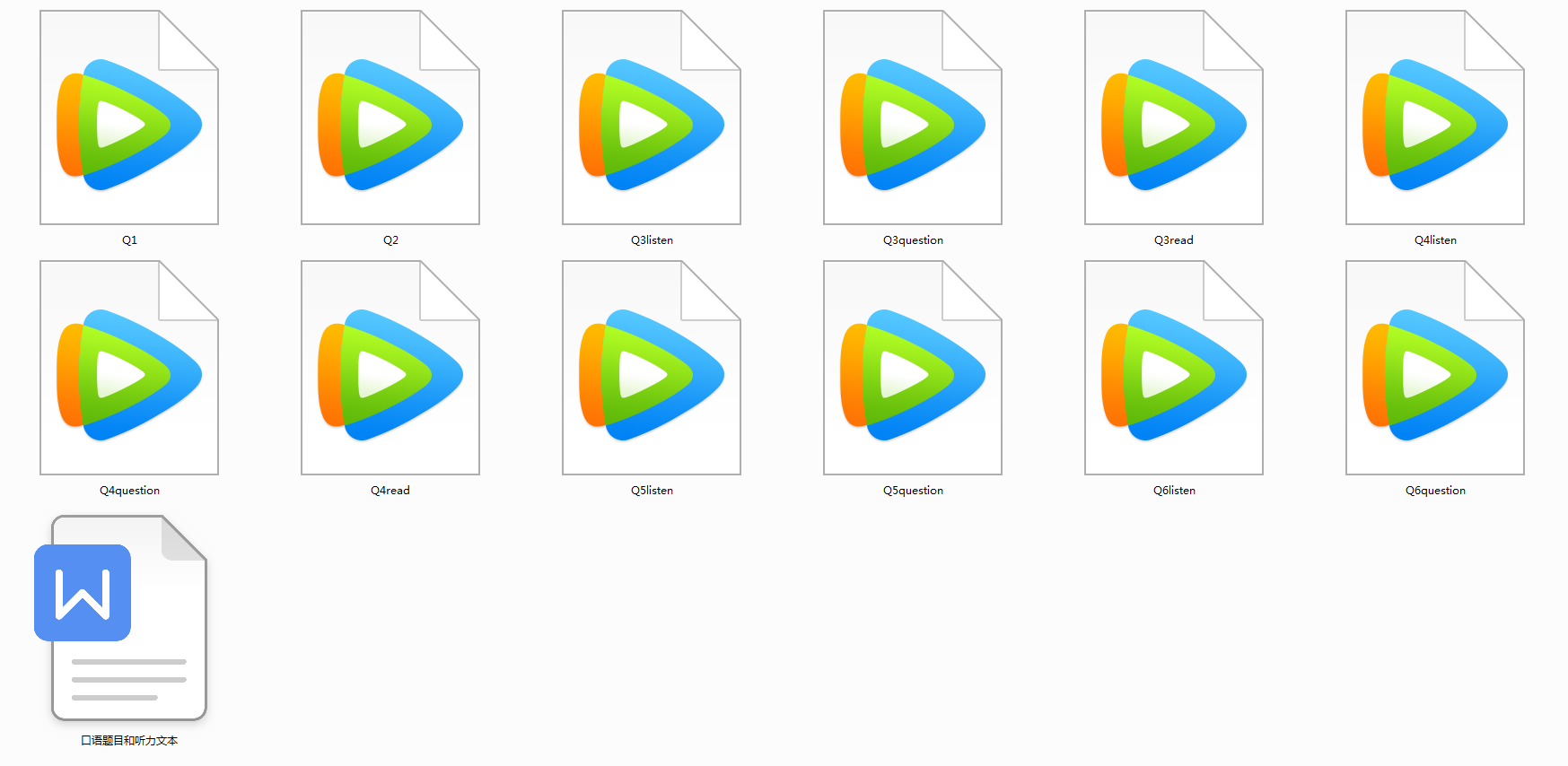Click the Q3read file name label
1568x766 pixels.
pos(1174,240)
